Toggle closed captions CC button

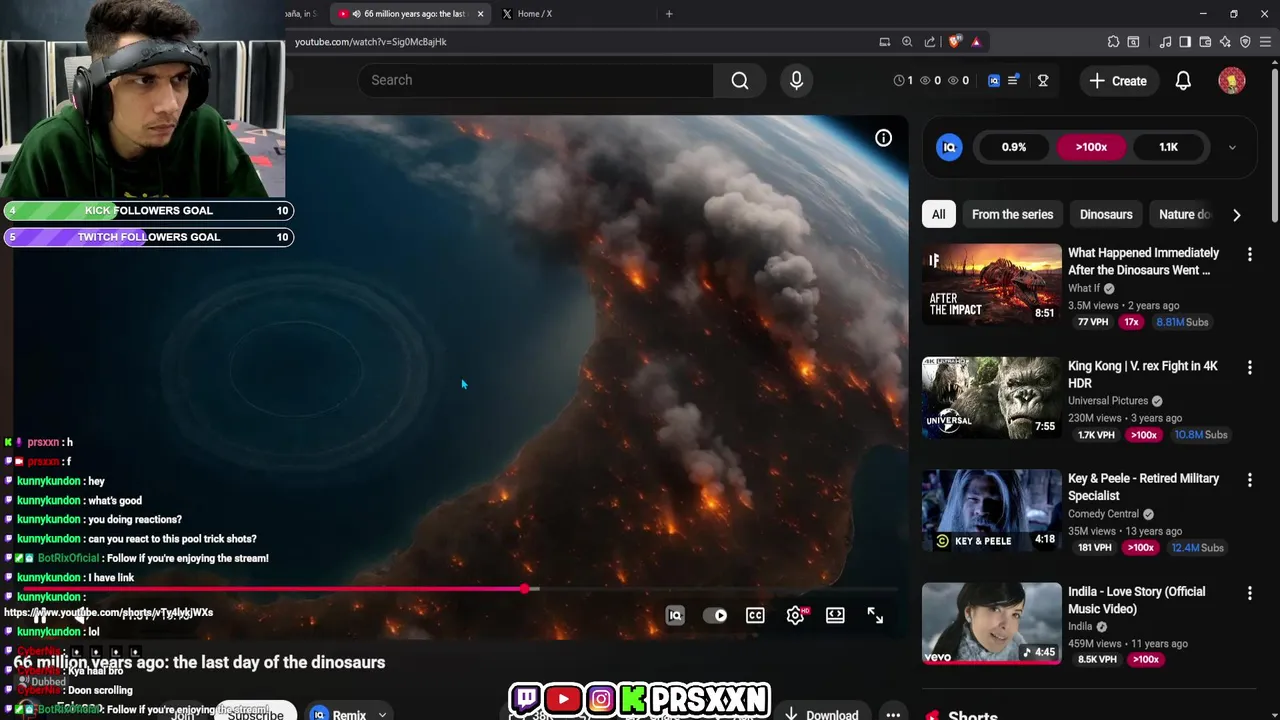[x=755, y=616]
